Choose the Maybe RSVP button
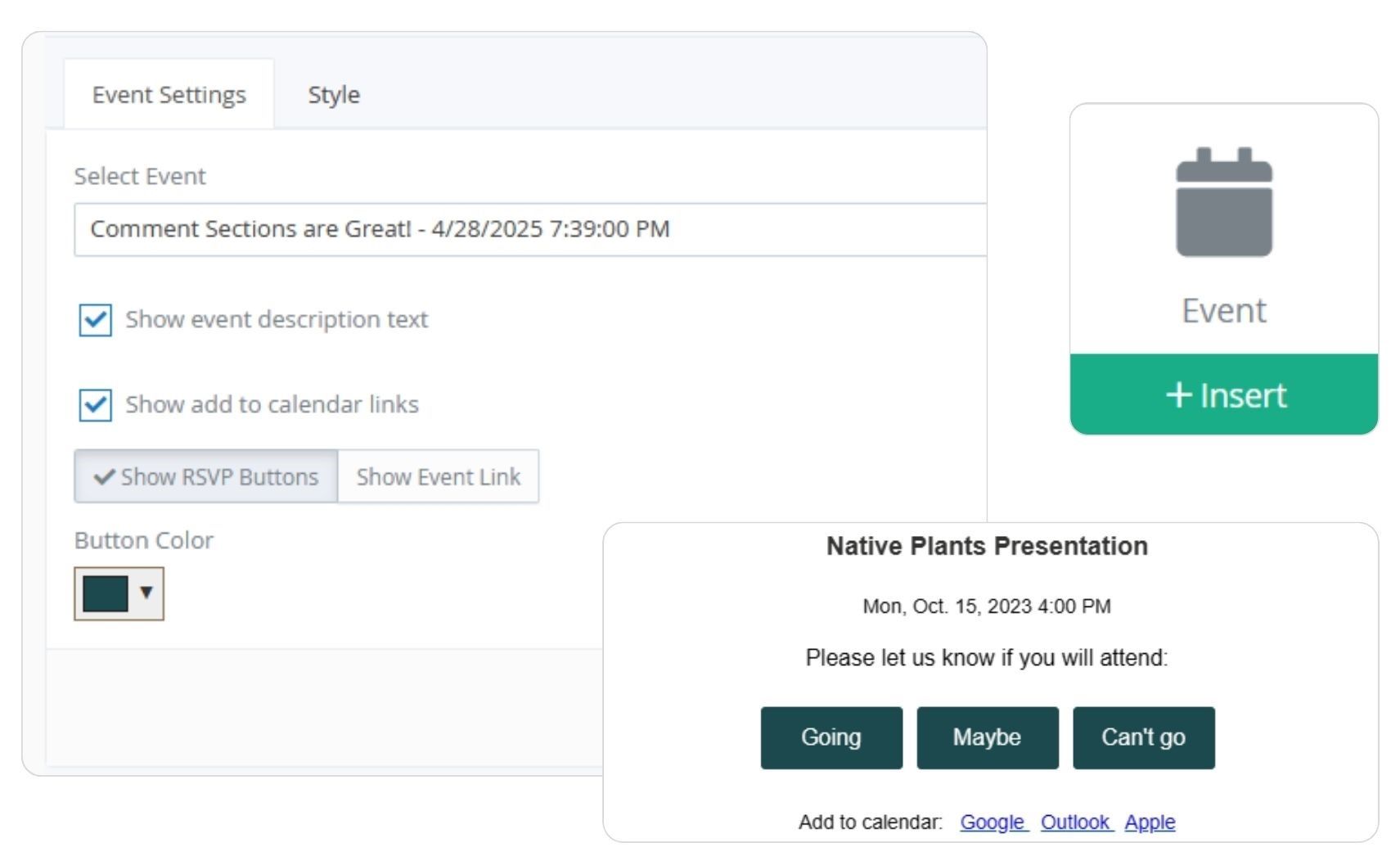Viewport: 1400px width, 865px height. pos(987,737)
